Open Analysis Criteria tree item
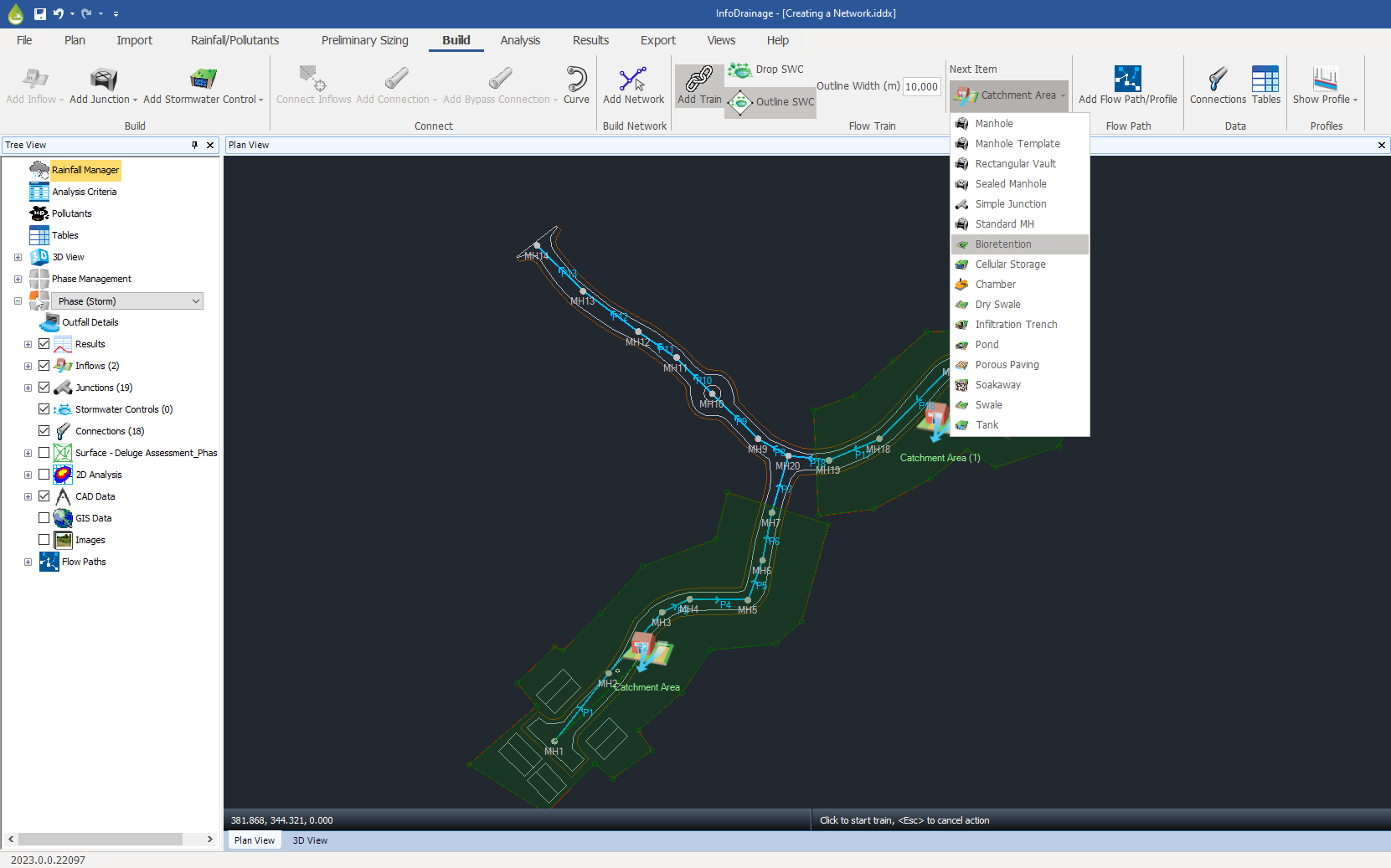The width and height of the screenshot is (1391, 868). click(84, 192)
